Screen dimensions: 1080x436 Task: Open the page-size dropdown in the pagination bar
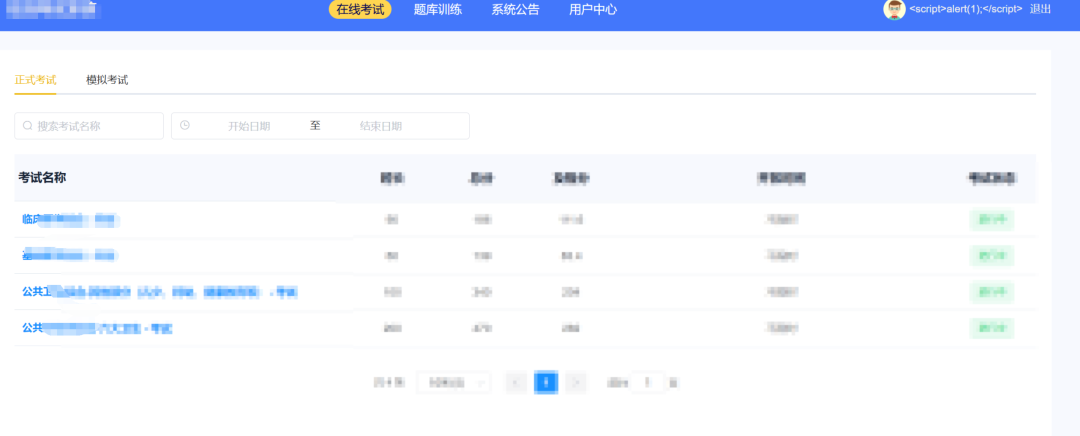click(x=454, y=382)
